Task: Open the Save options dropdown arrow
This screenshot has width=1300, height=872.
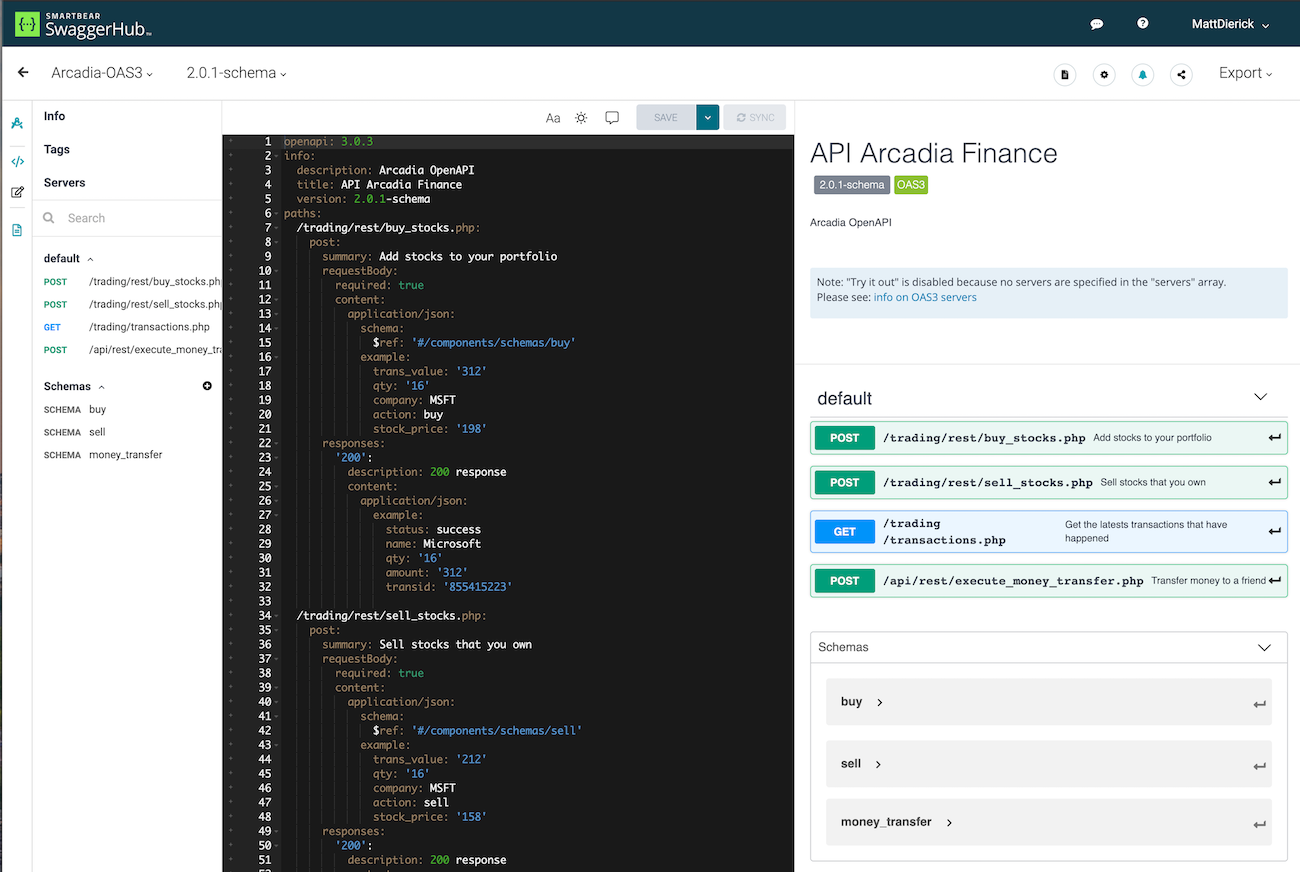Action: pos(708,118)
